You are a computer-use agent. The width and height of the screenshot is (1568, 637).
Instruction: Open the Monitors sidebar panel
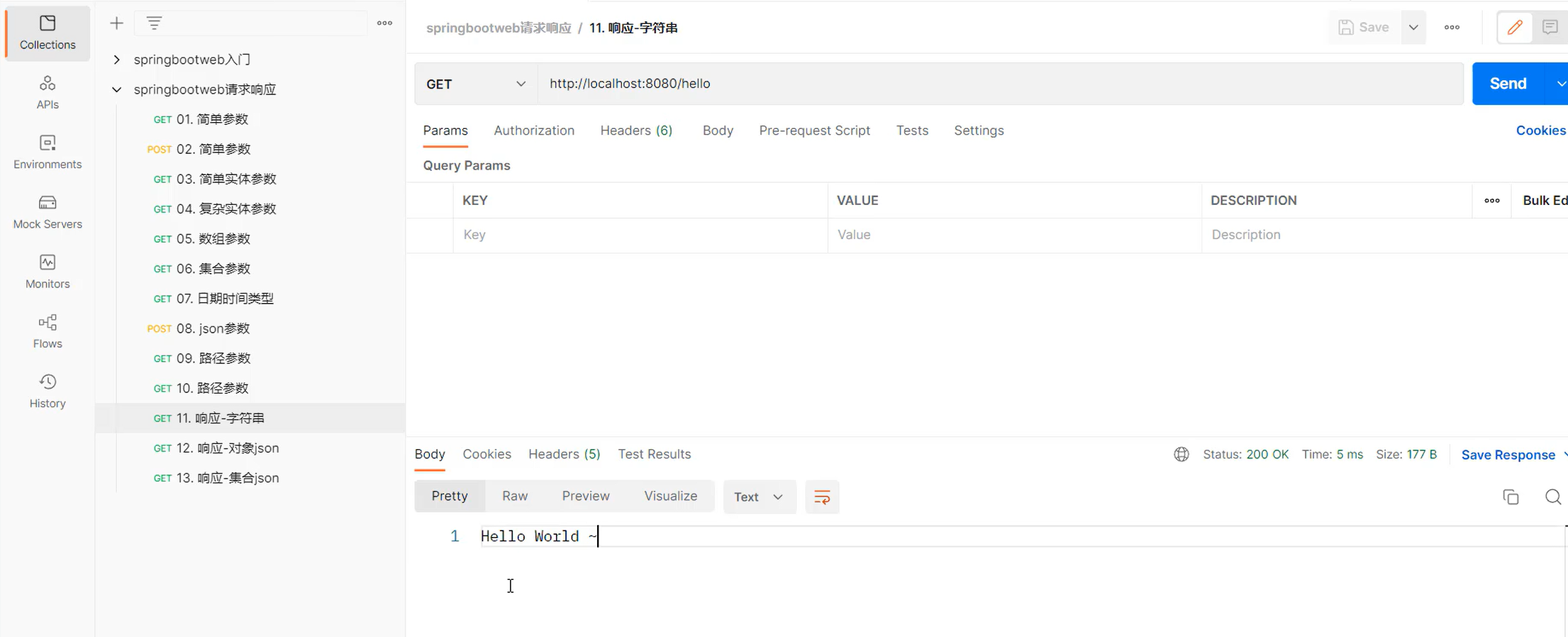pyautogui.click(x=48, y=272)
